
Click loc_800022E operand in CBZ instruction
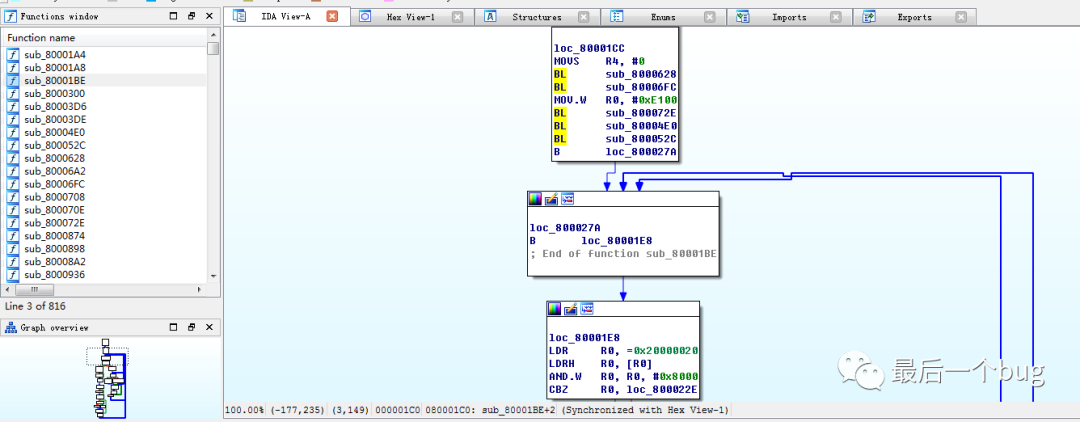pyautogui.click(x=663, y=389)
